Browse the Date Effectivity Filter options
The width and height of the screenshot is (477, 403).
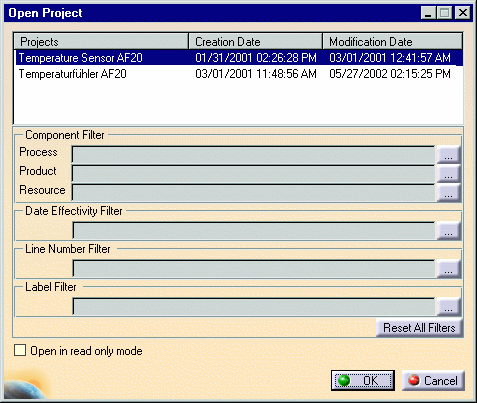coord(449,231)
